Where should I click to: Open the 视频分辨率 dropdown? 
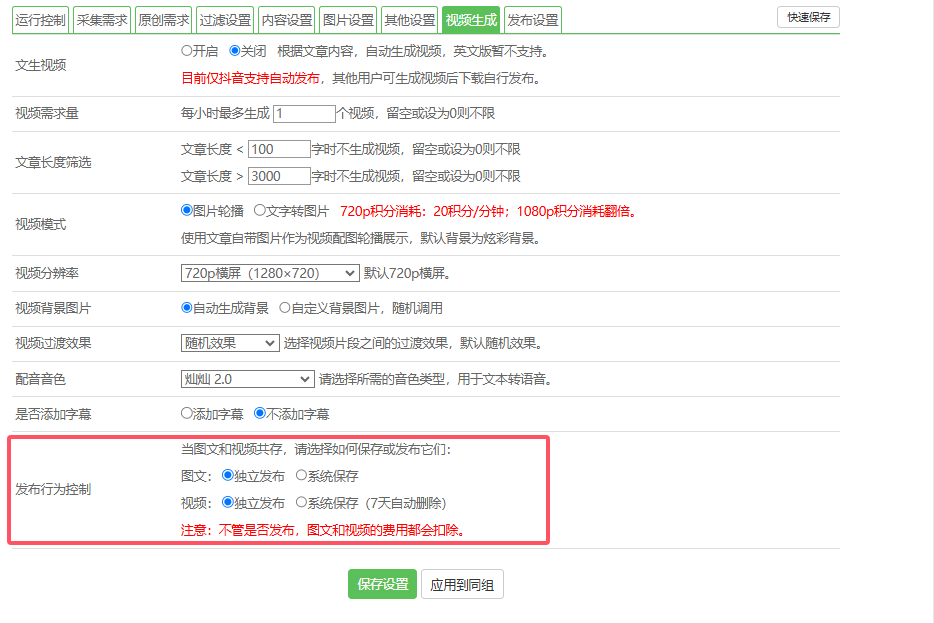click(269, 273)
